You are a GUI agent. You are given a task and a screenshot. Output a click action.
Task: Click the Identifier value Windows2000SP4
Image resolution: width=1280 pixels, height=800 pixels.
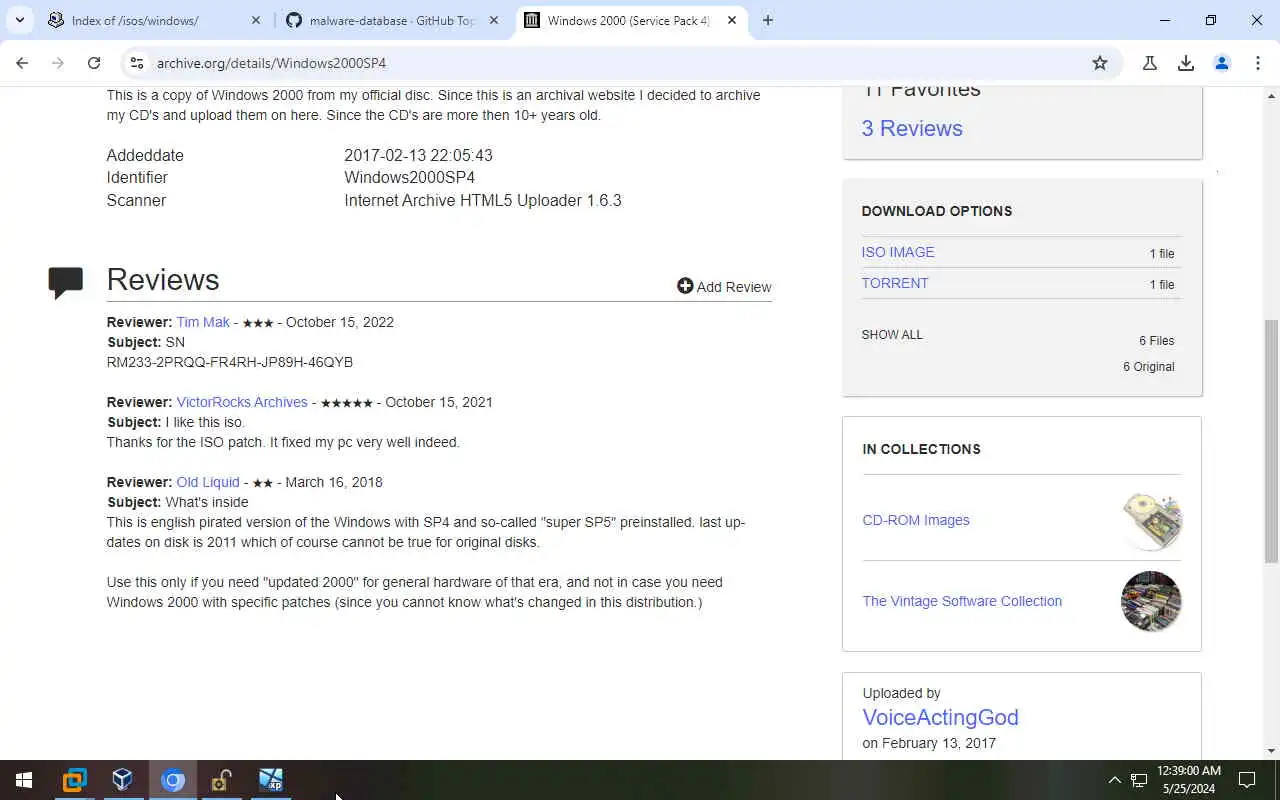(x=409, y=177)
